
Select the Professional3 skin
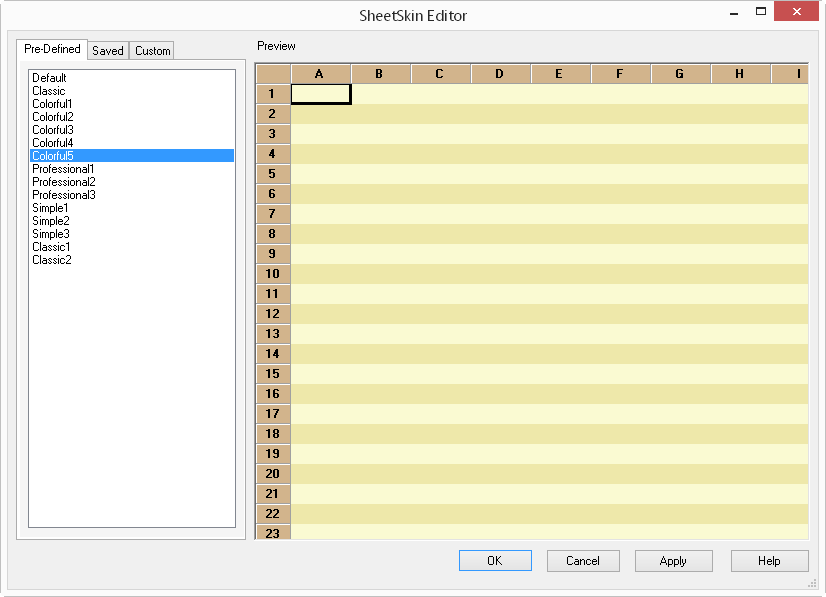pos(63,194)
